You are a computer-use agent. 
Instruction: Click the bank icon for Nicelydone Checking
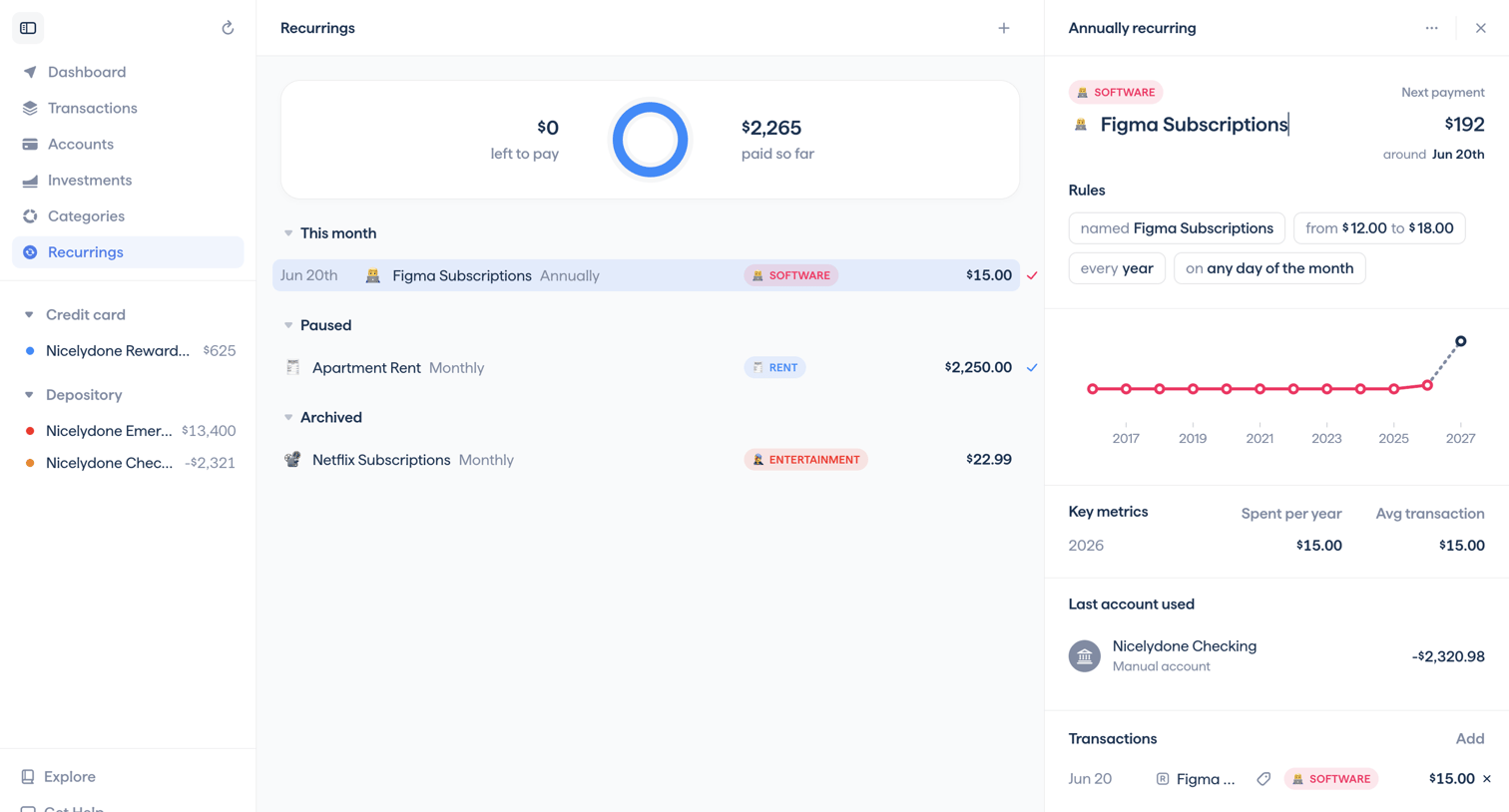click(x=1085, y=656)
